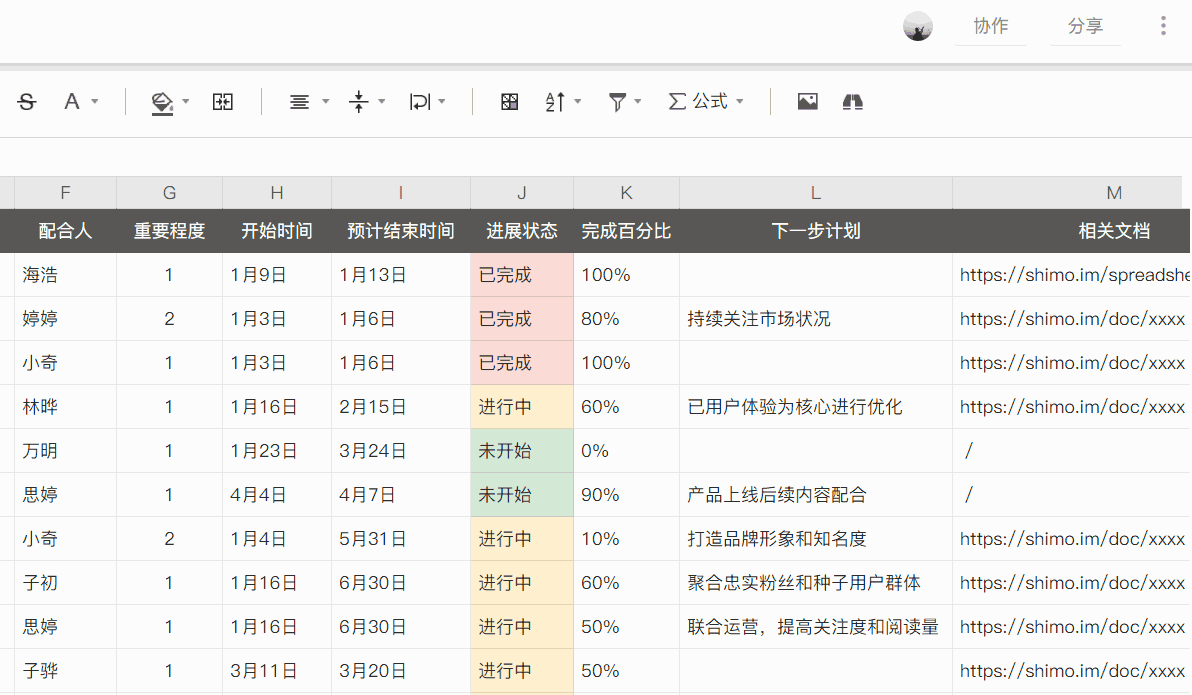
Task: Apply strikethrough formatting
Action: tap(27, 101)
